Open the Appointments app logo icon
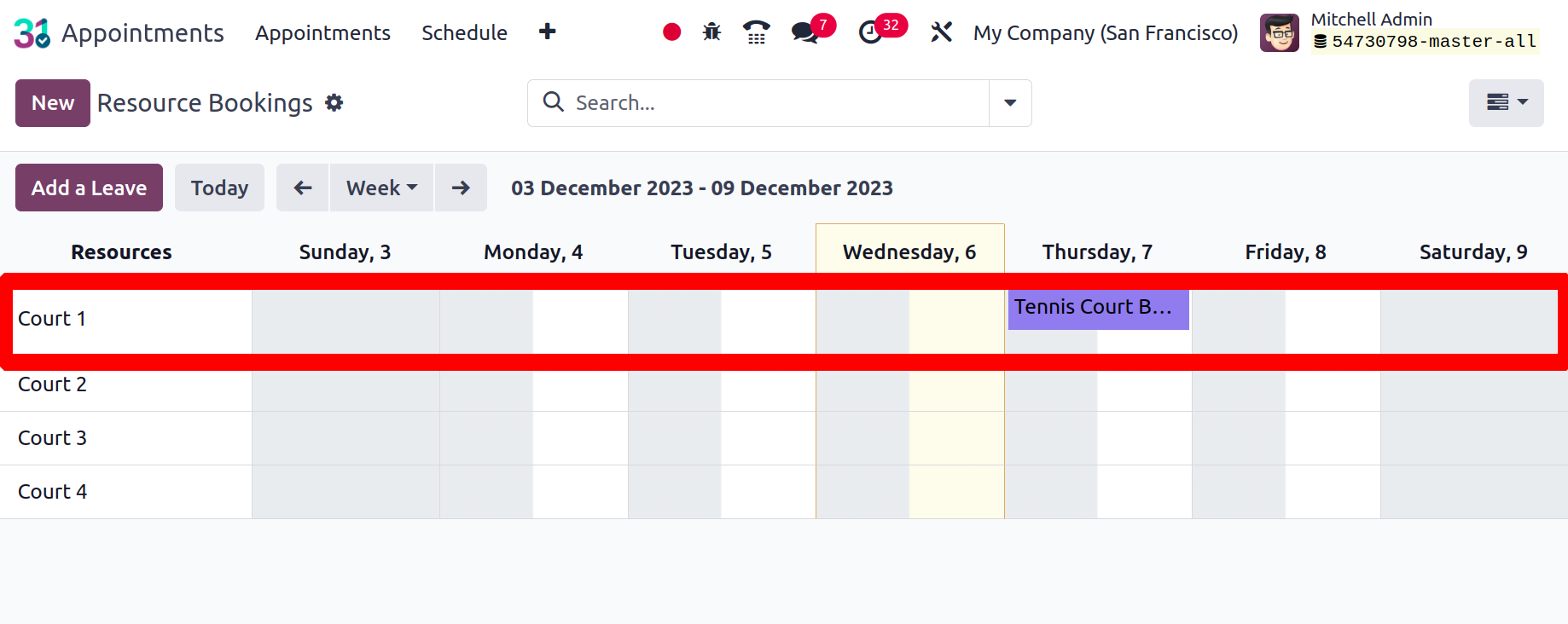Viewport: 1568px width, 624px height. pos(32,33)
